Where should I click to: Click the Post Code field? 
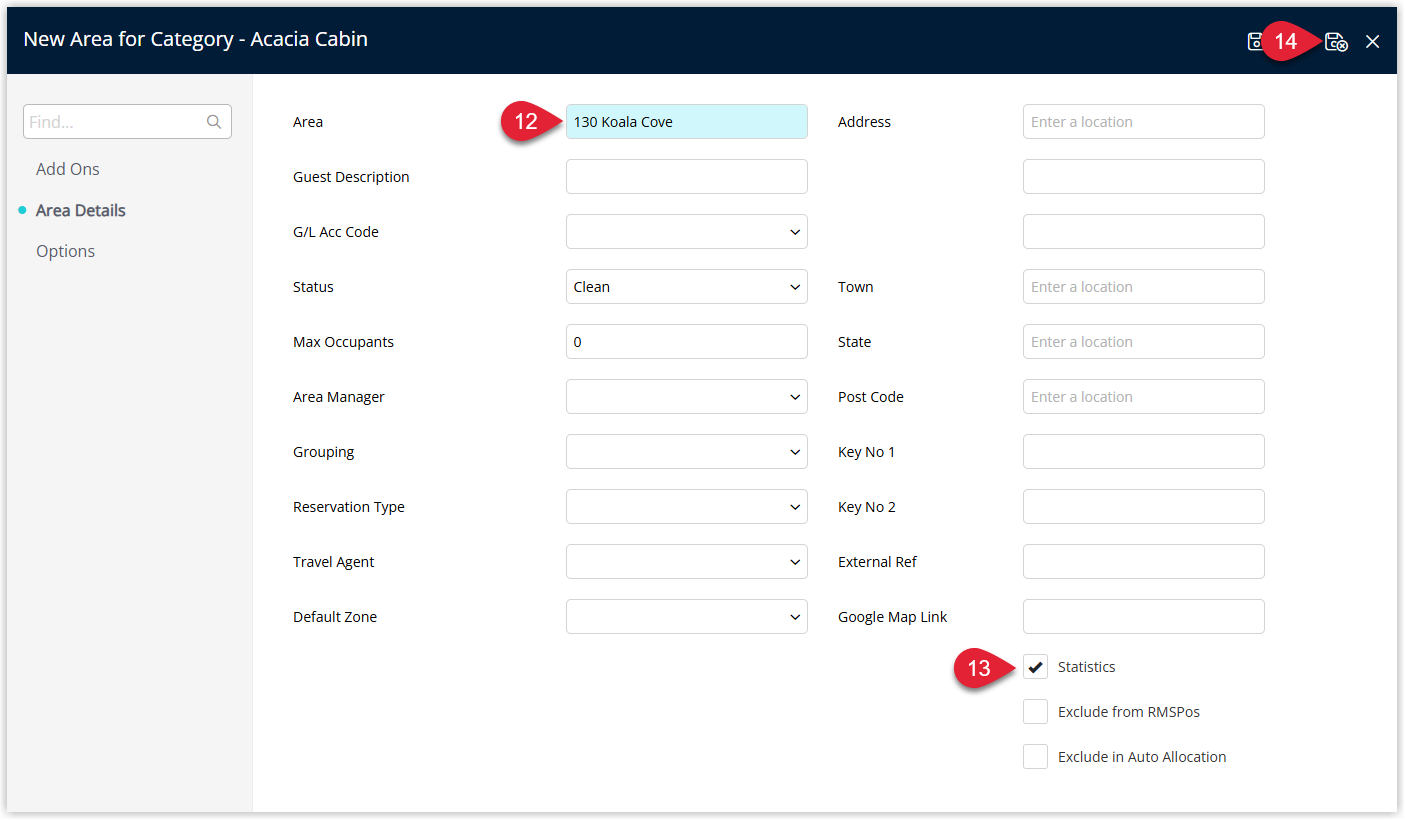pos(1144,397)
